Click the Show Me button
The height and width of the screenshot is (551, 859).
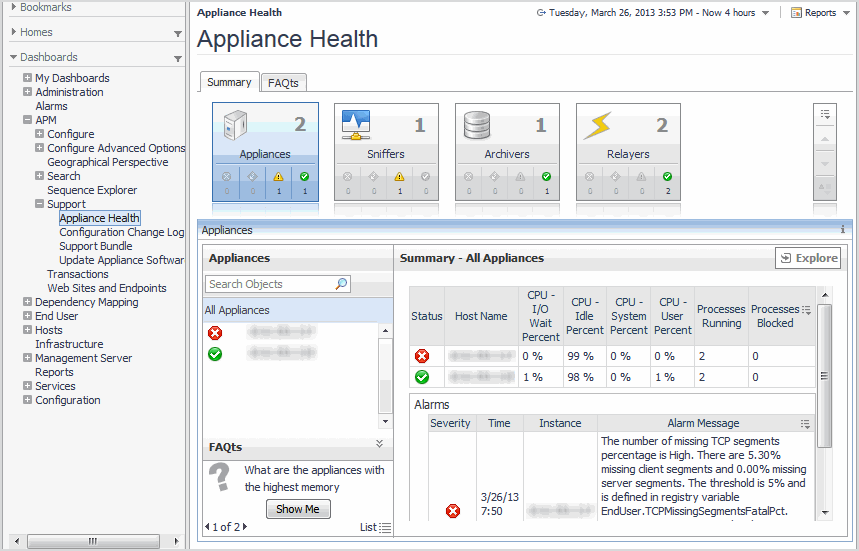[x=298, y=509]
